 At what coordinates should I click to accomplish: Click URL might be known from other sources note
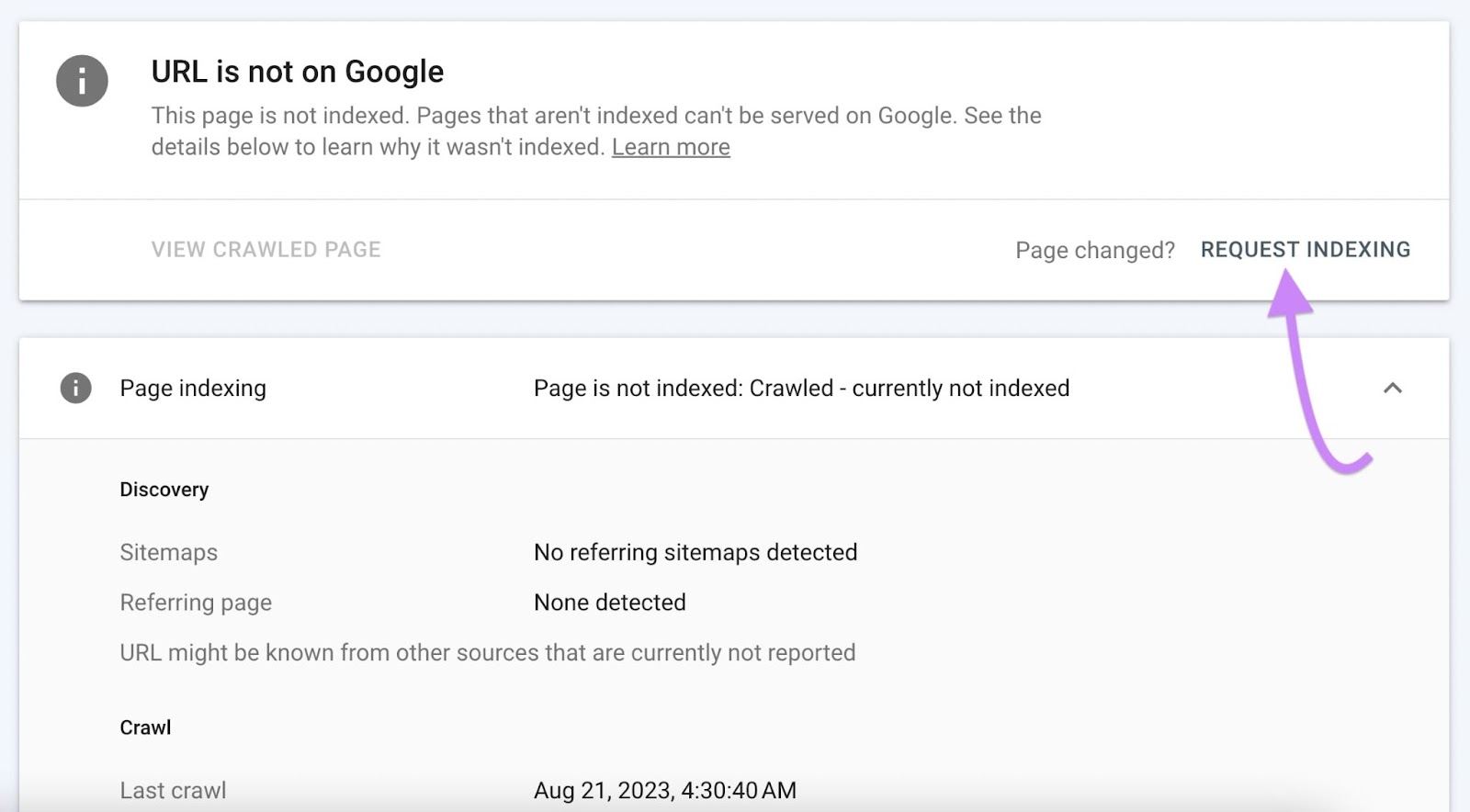point(488,653)
